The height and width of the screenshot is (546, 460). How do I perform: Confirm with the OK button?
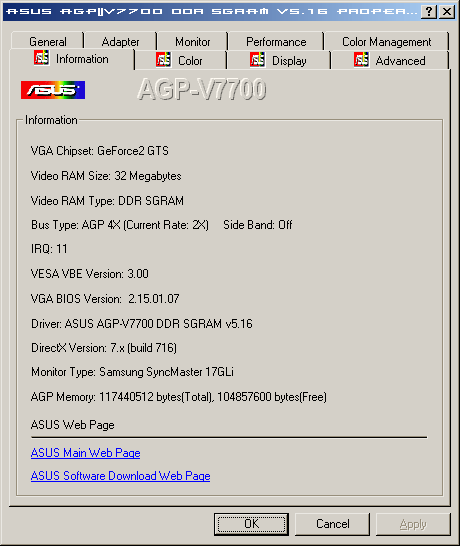click(251, 524)
